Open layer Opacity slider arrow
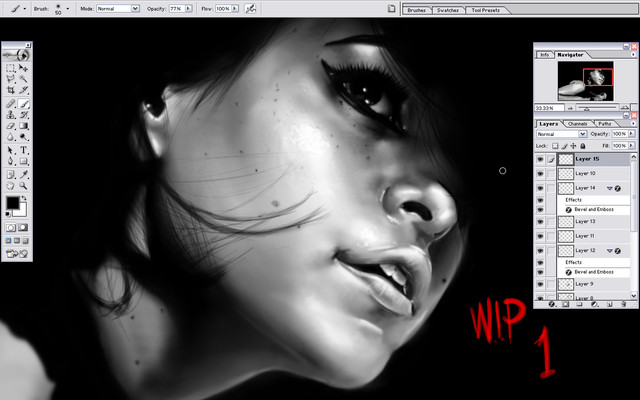The width and height of the screenshot is (640, 400). point(631,134)
